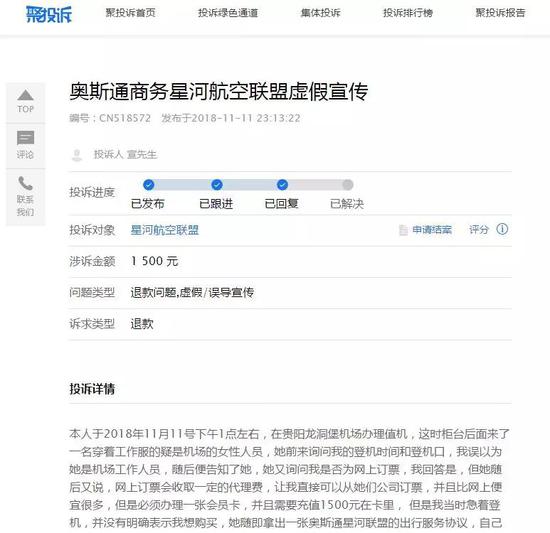
Task: Open the 聚投诉首页 nav item
Action: [130, 13]
